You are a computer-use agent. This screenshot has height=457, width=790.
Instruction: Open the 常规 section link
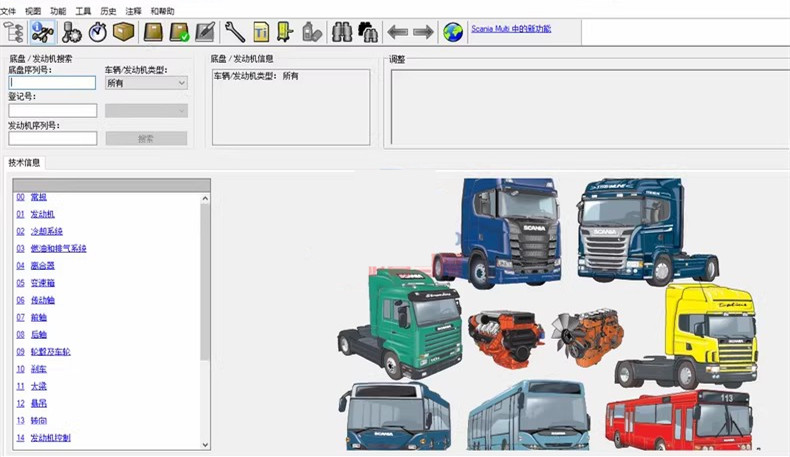[38, 197]
